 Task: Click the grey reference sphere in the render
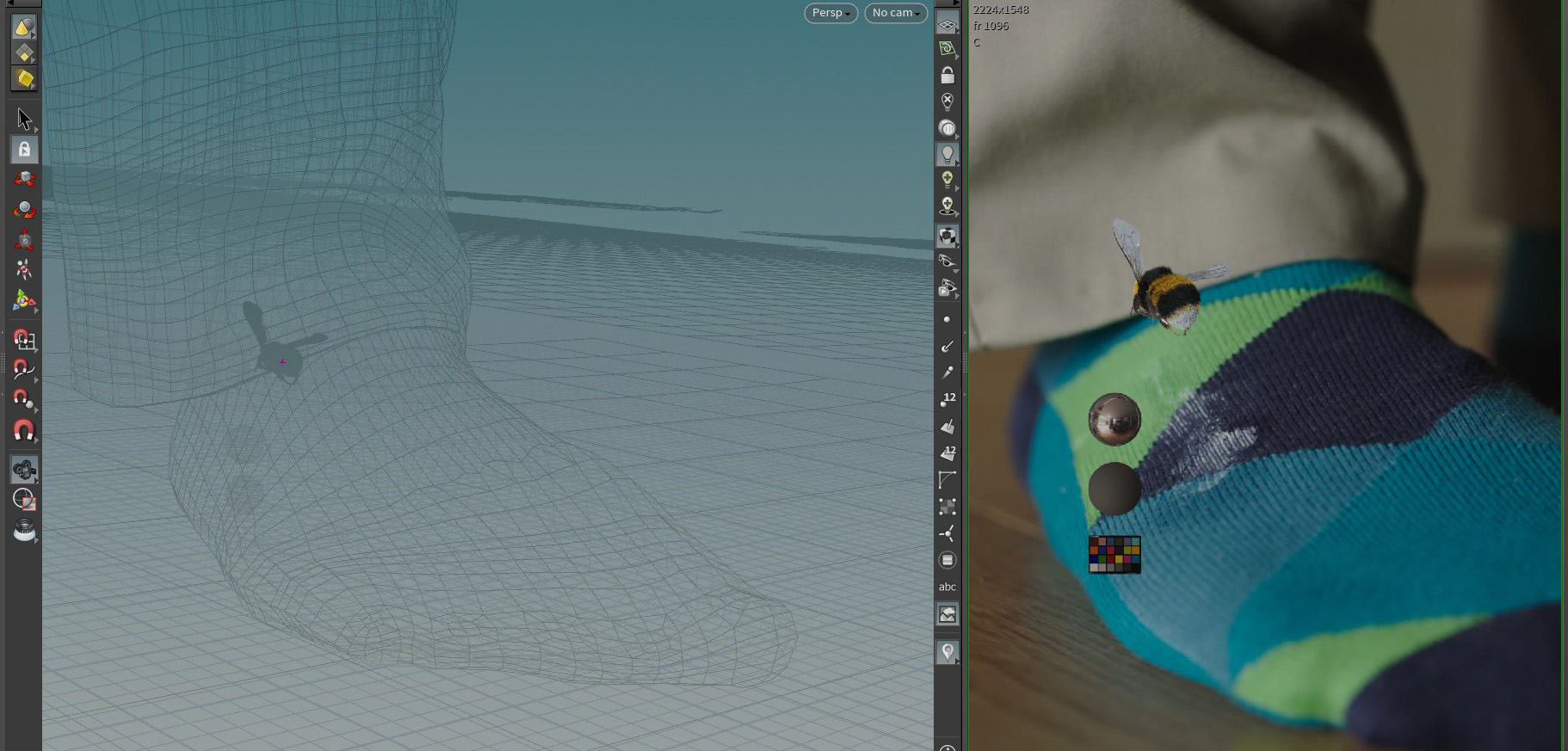pyautogui.click(x=1114, y=489)
